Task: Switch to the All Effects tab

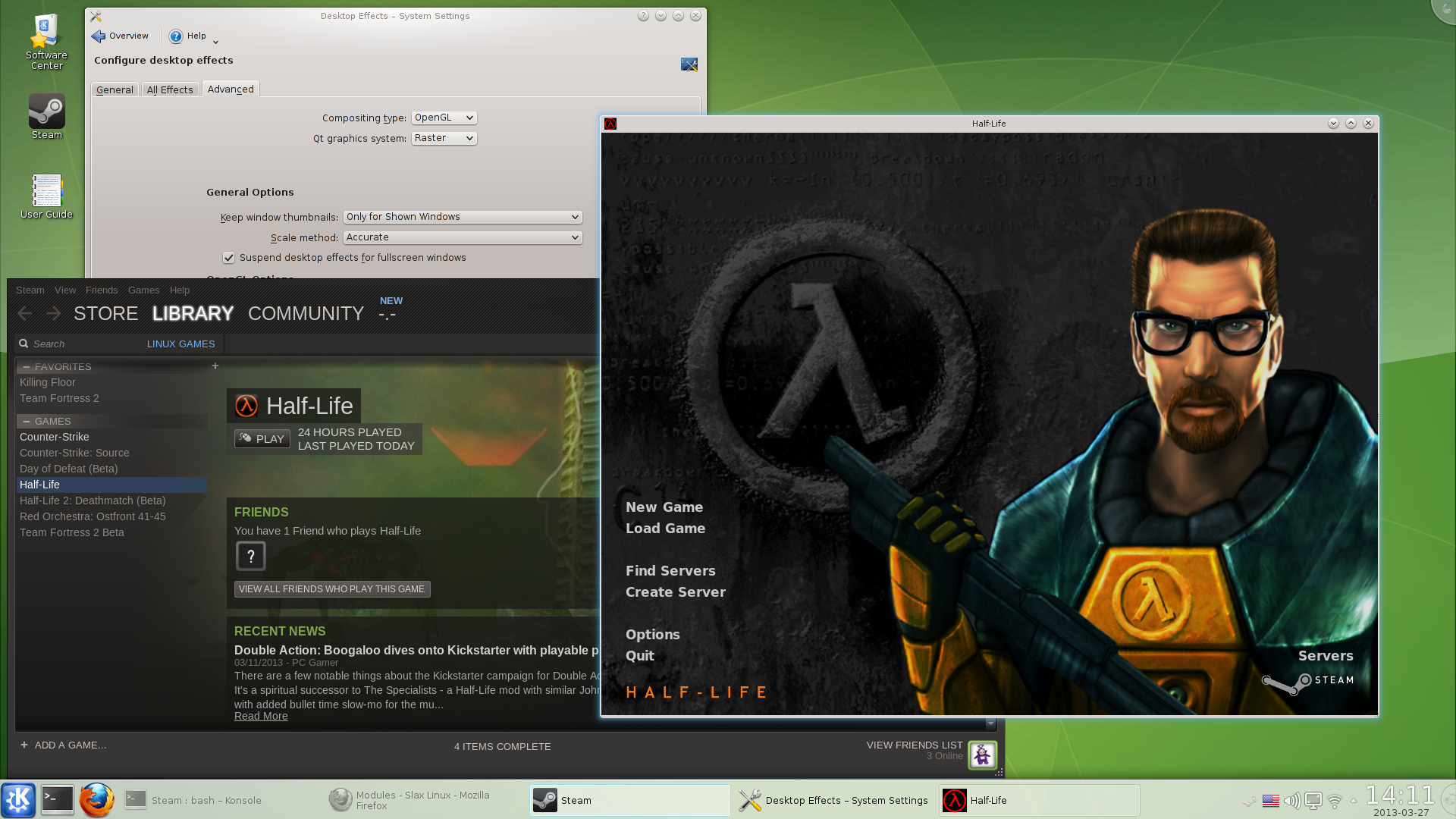Action: point(170,89)
